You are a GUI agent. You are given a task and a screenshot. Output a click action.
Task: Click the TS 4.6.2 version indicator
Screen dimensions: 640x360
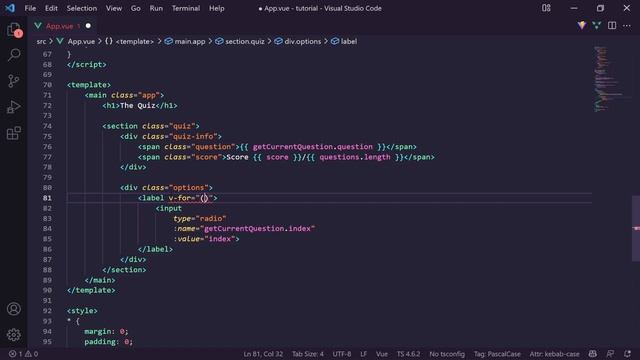coord(408,354)
